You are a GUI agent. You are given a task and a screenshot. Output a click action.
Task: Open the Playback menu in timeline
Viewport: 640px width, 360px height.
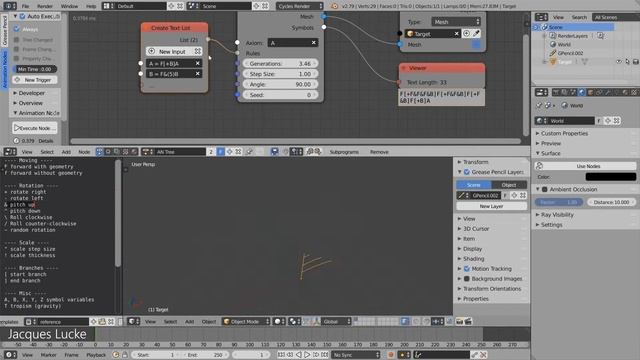pos(96,355)
